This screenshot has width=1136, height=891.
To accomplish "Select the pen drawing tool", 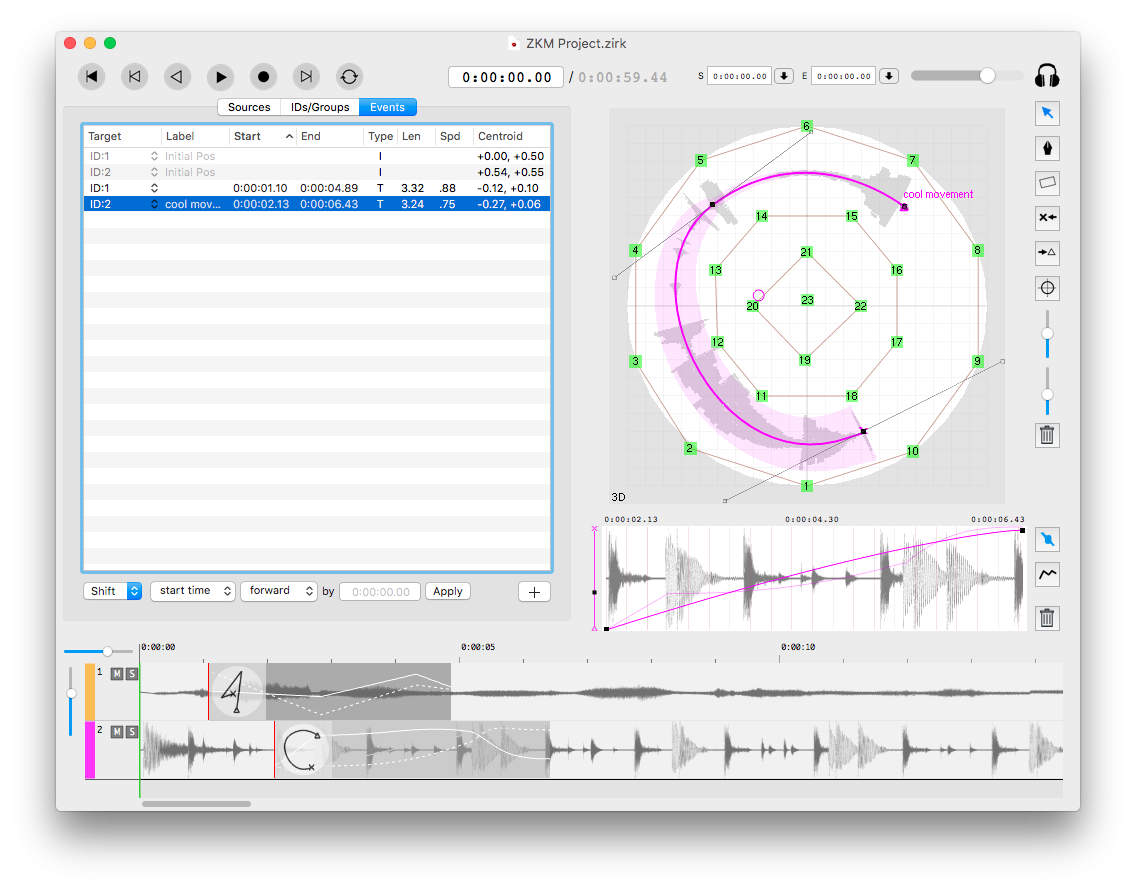I will pyautogui.click(x=1047, y=148).
